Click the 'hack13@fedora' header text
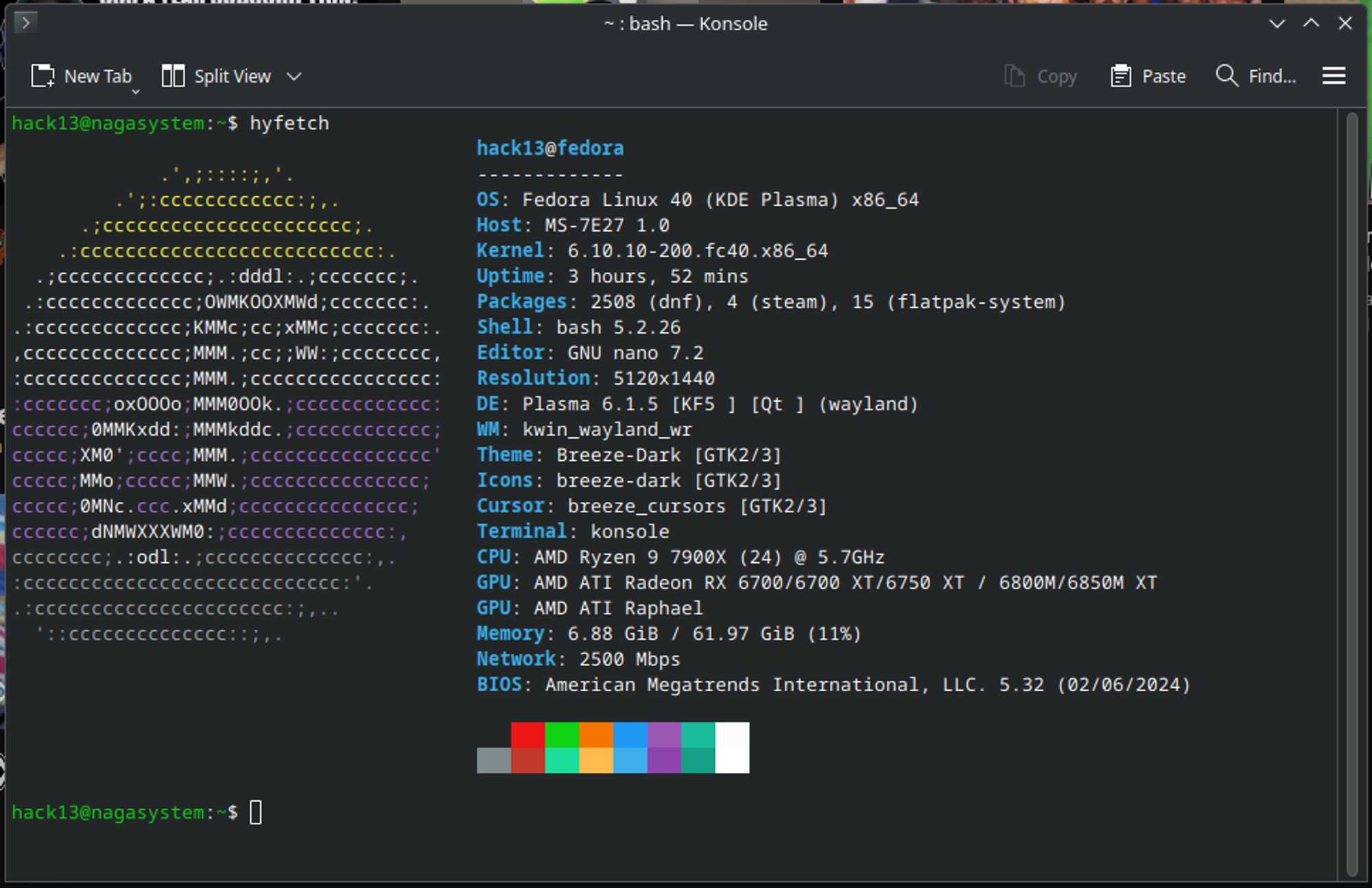Screen dimensions: 1372x888 click(x=550, y=148)
